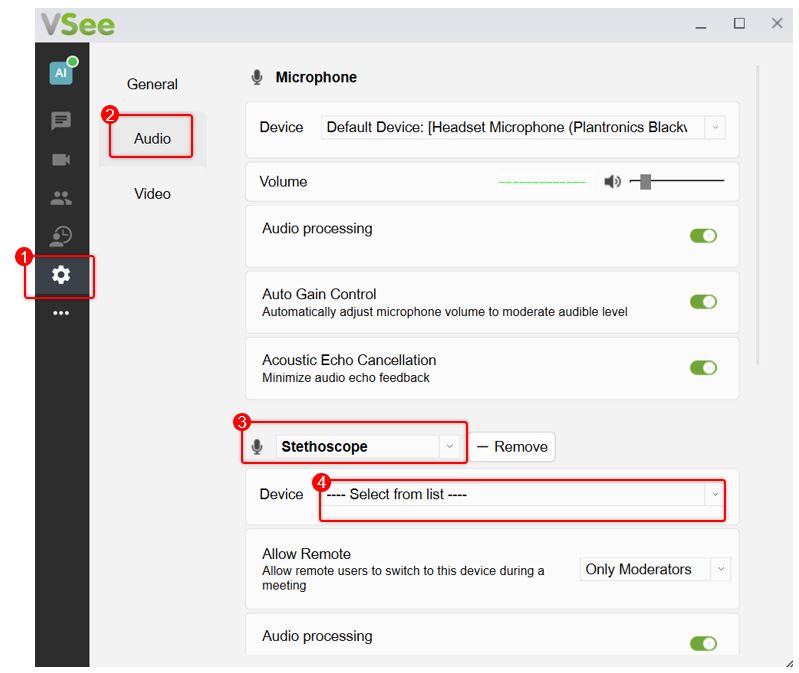Open the chat messages sidebar icon
The image size is (799, 673).
[x=61, y=121]
